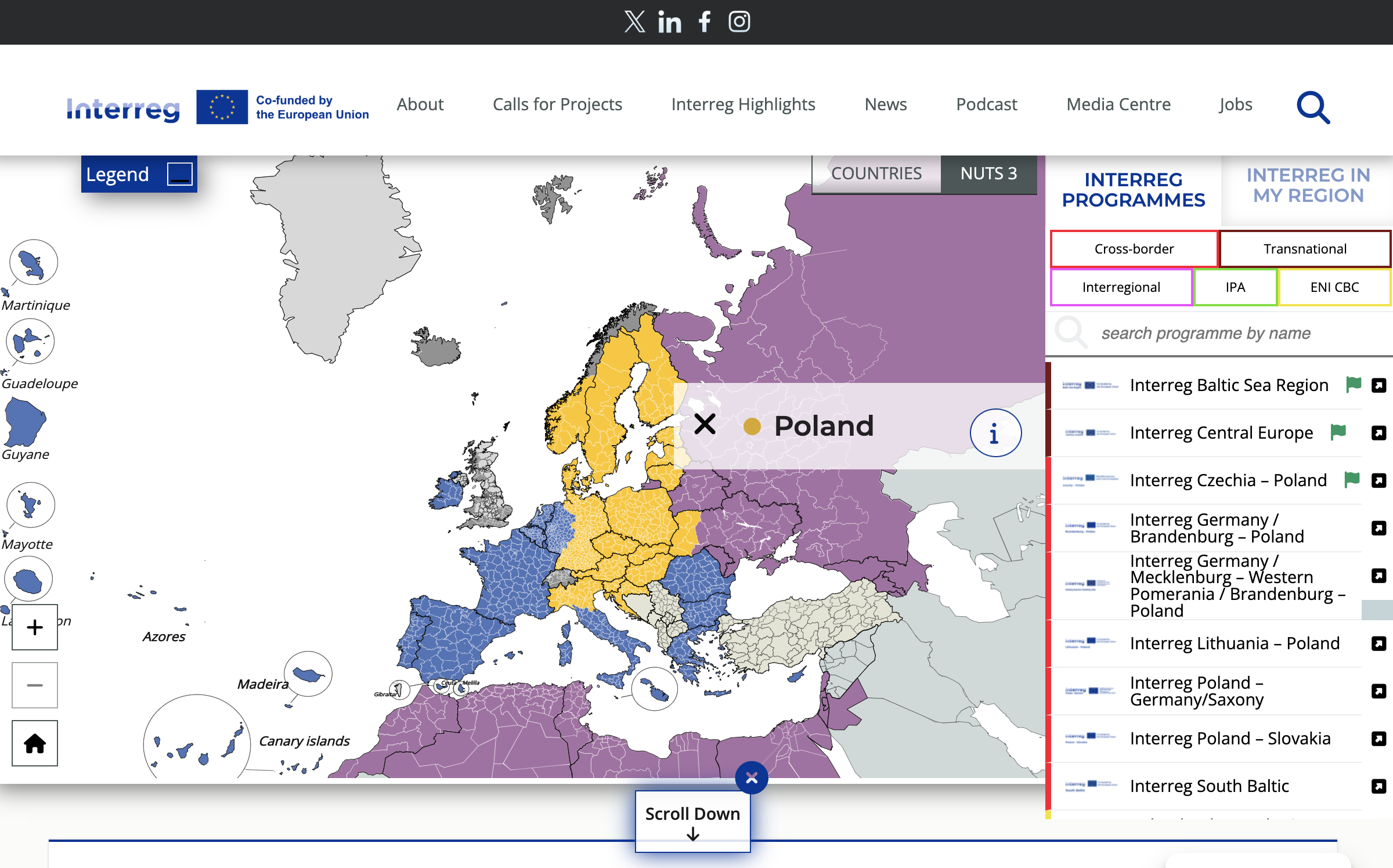The height and width of the screenshot is (868, 1393).
Task: Open the Media Centre page
Action: pos(1118,104)
